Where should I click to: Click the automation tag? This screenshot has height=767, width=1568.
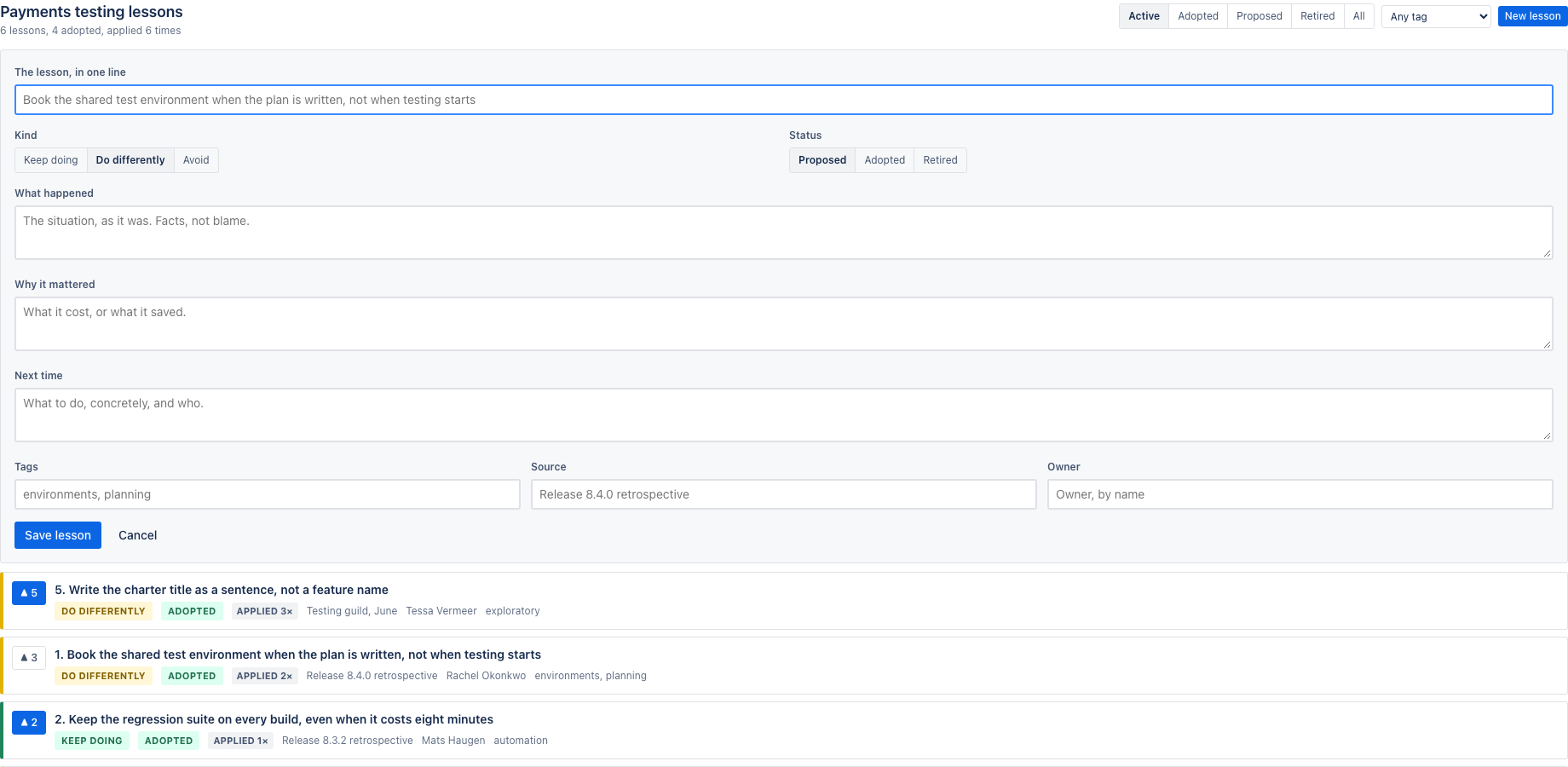[x=521, y=741]
